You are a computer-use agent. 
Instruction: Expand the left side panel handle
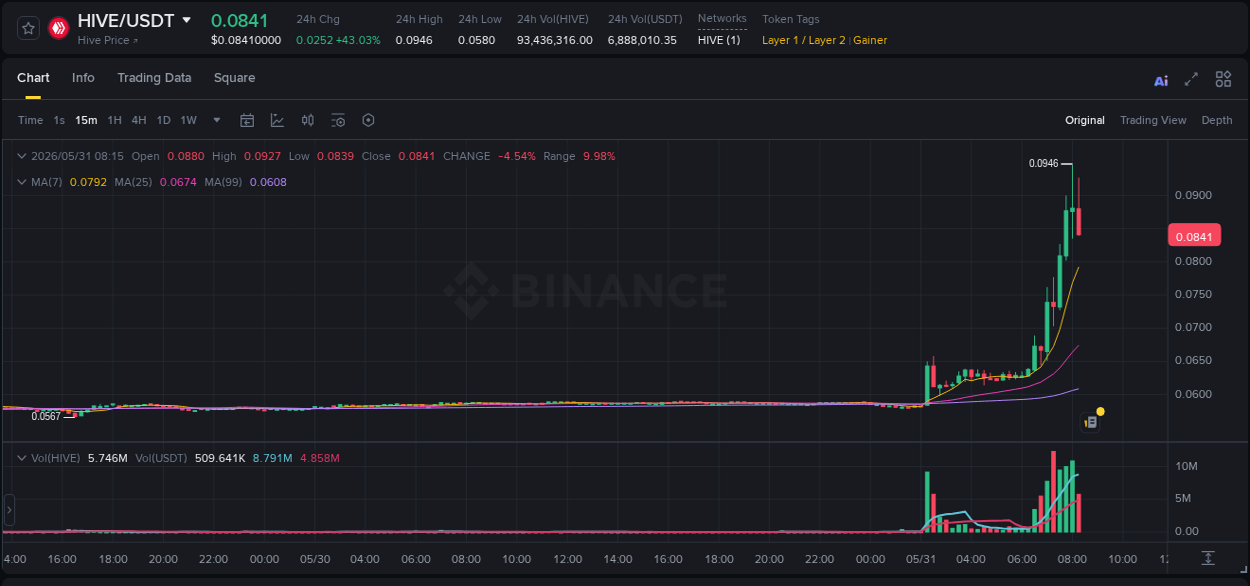coord(9,510)
